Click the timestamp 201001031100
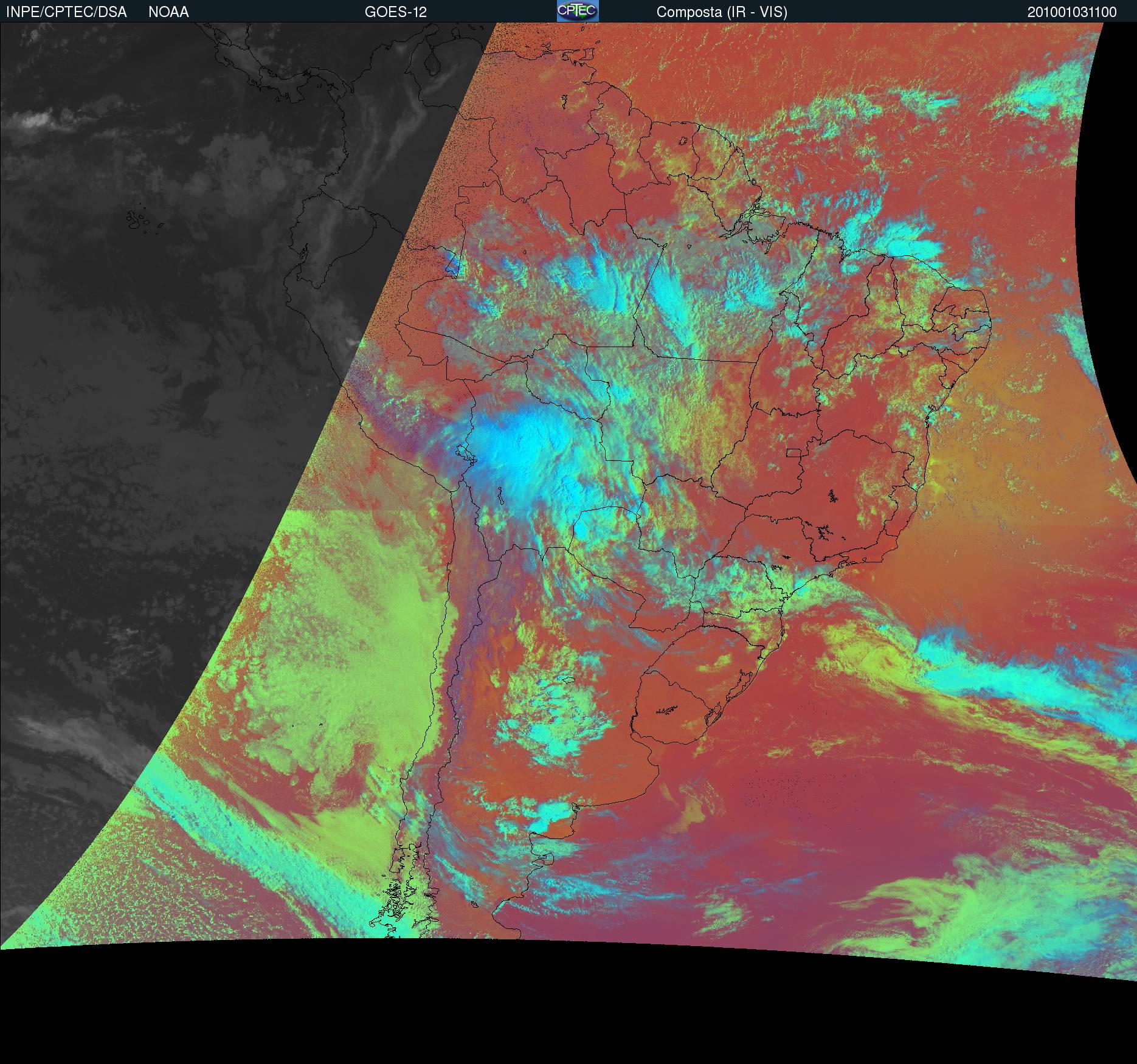 tap(1072, 12)
